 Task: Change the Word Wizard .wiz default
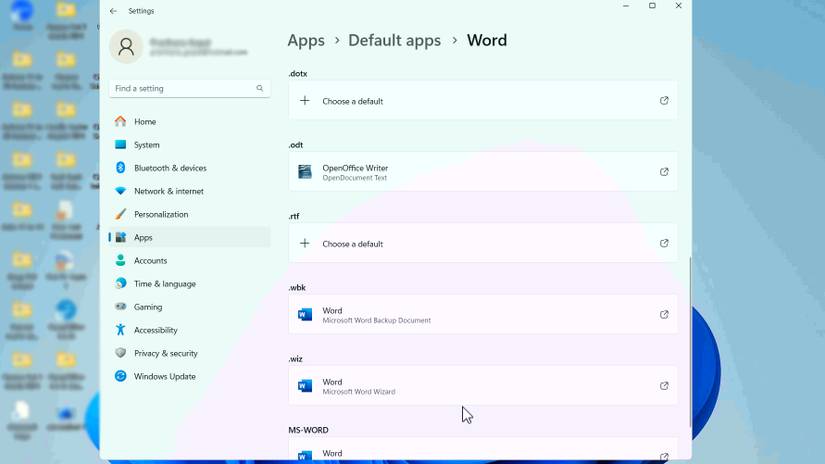tap(483, 386)
